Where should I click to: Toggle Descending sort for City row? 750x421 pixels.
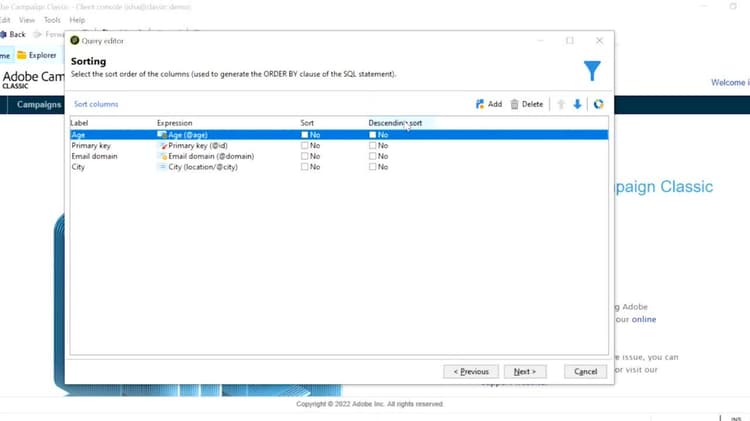point(373,166)
